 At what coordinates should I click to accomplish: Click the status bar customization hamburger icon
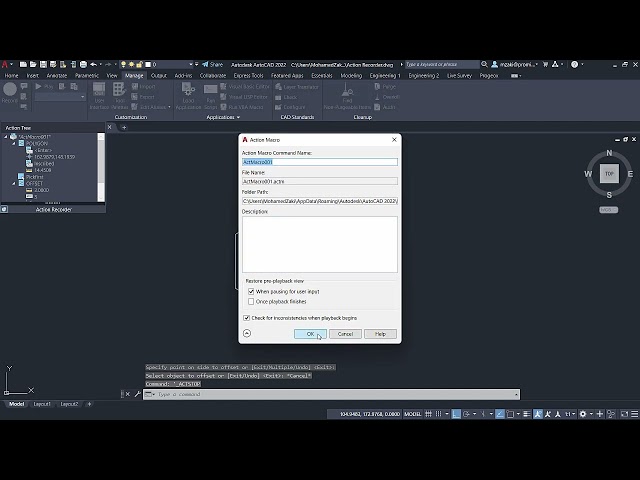[x=634, y=414]
